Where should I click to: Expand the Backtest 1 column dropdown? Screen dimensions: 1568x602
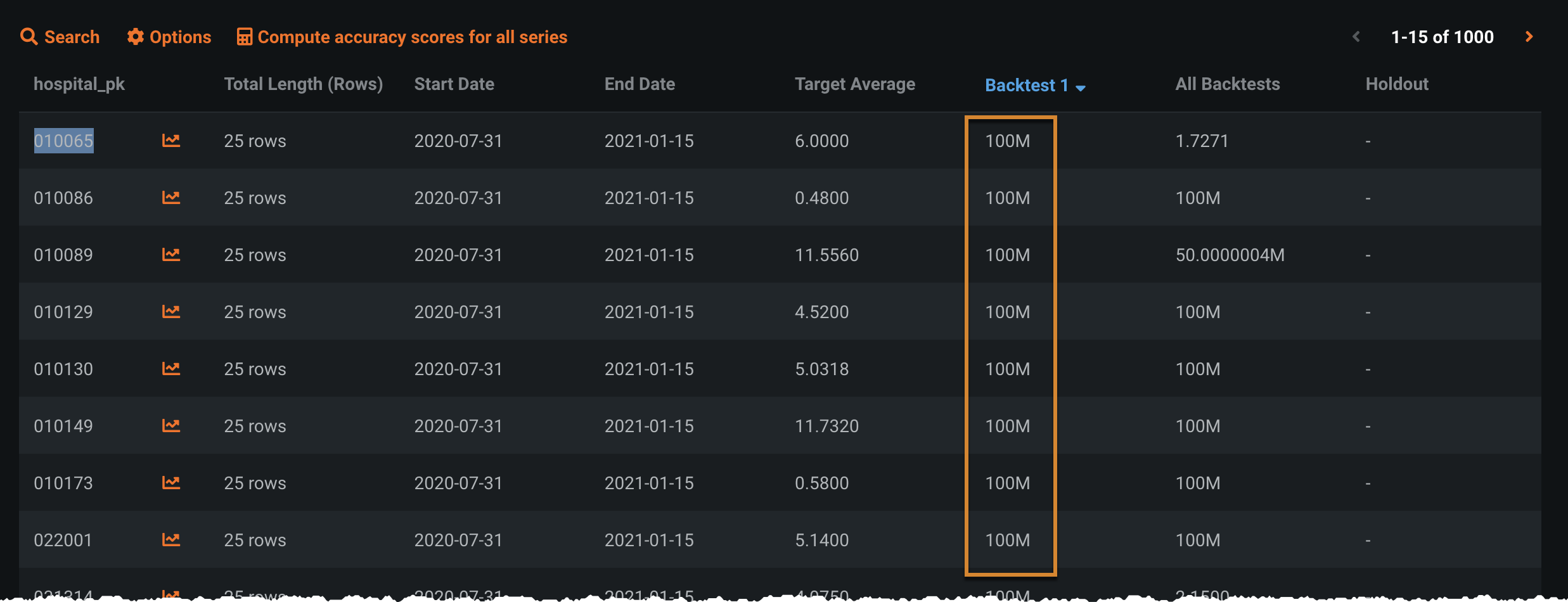1081,87
